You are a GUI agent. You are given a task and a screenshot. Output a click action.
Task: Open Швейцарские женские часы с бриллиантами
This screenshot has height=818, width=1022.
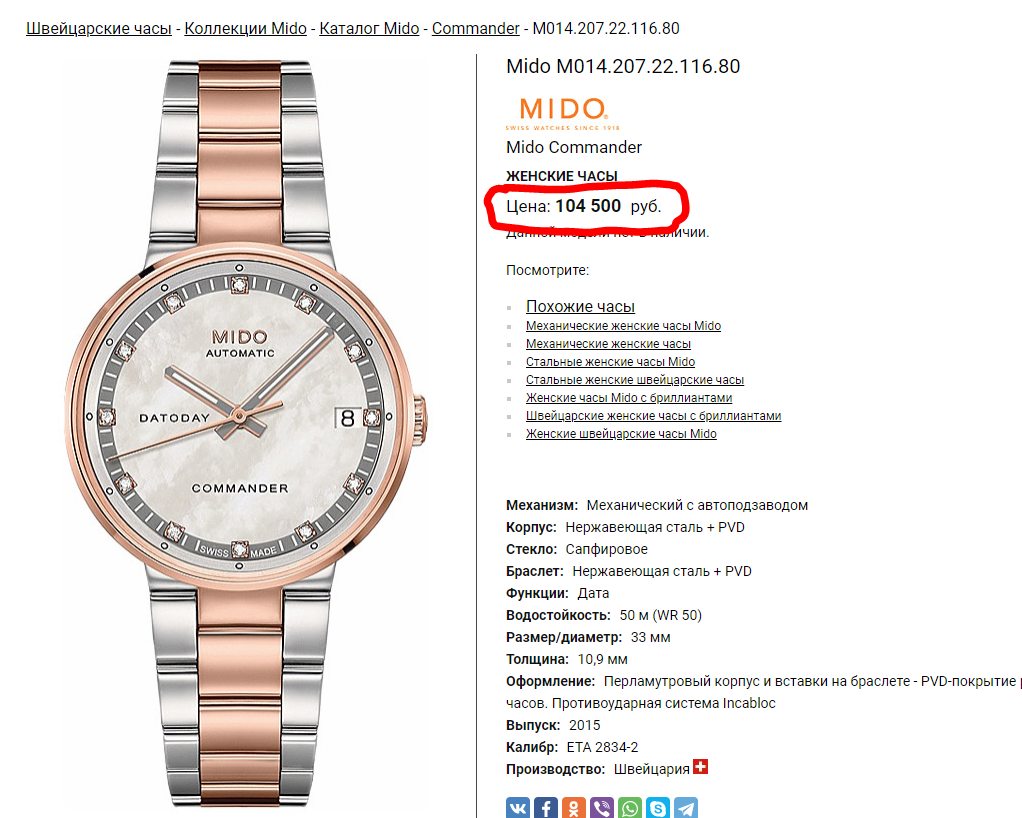653,416
